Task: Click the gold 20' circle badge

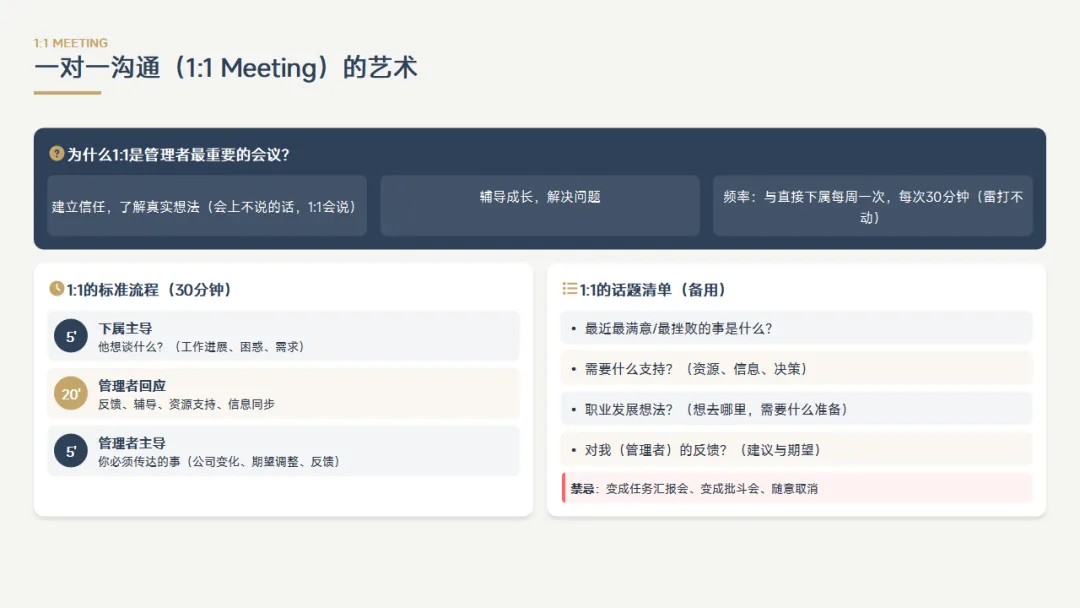Action: click(71, 393)
